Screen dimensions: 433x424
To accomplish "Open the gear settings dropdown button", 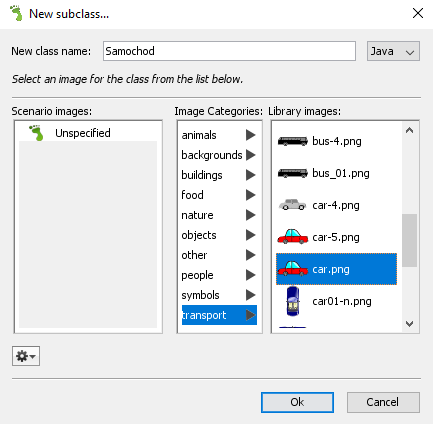I will click(x=26, y=356).
